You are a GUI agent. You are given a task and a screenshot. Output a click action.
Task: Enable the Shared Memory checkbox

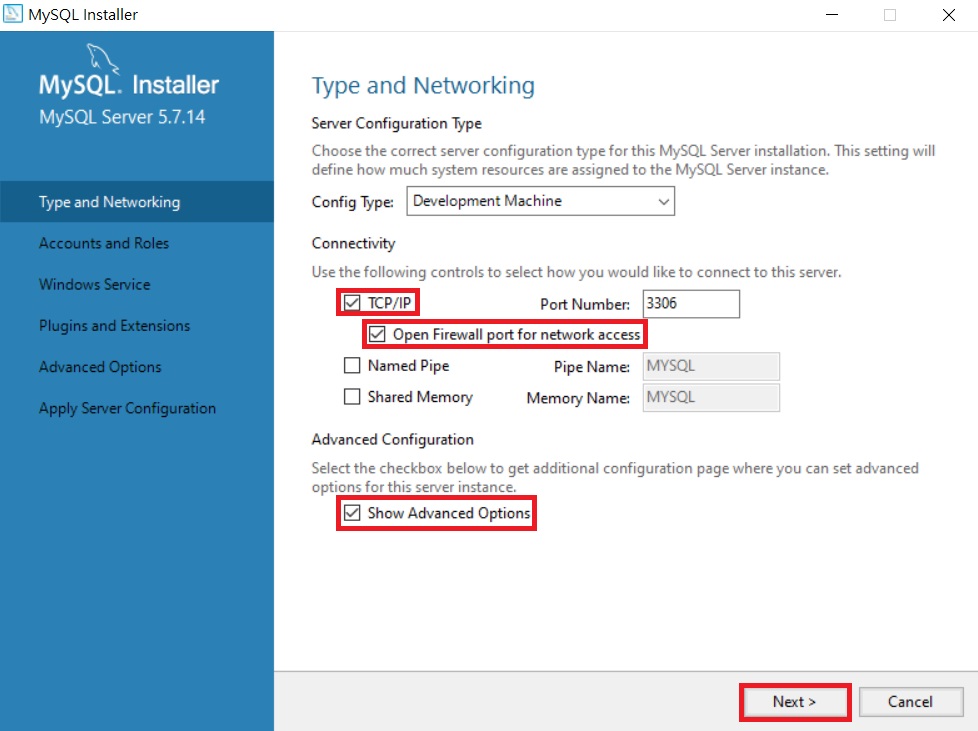pos(352,397)
